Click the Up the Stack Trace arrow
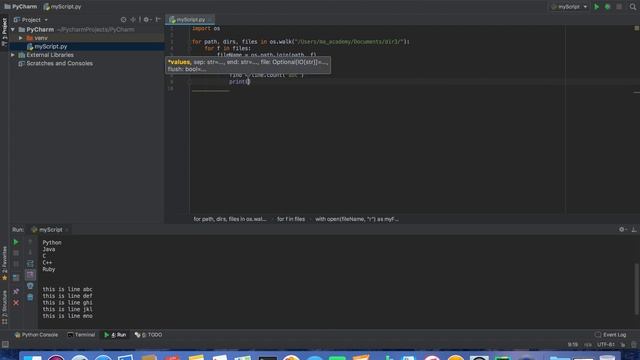Screen dimensions: 640x360 tap(30, 242)
